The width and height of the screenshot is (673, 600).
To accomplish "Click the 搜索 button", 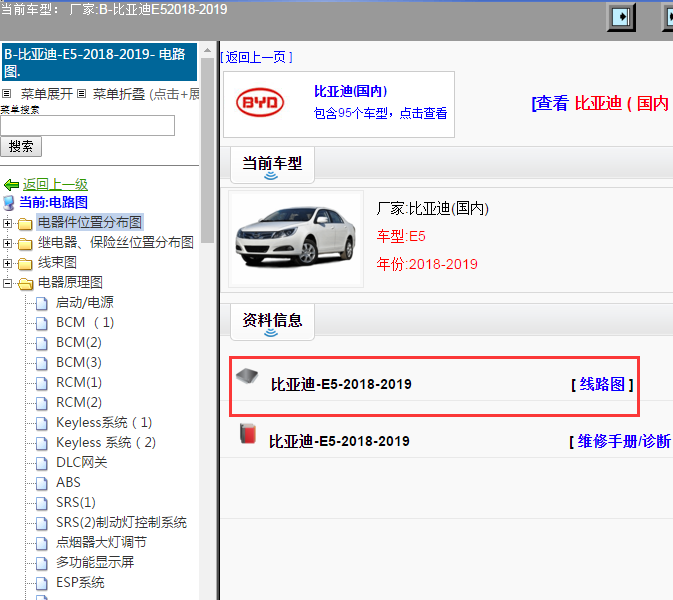I will [x=21, y=147].
